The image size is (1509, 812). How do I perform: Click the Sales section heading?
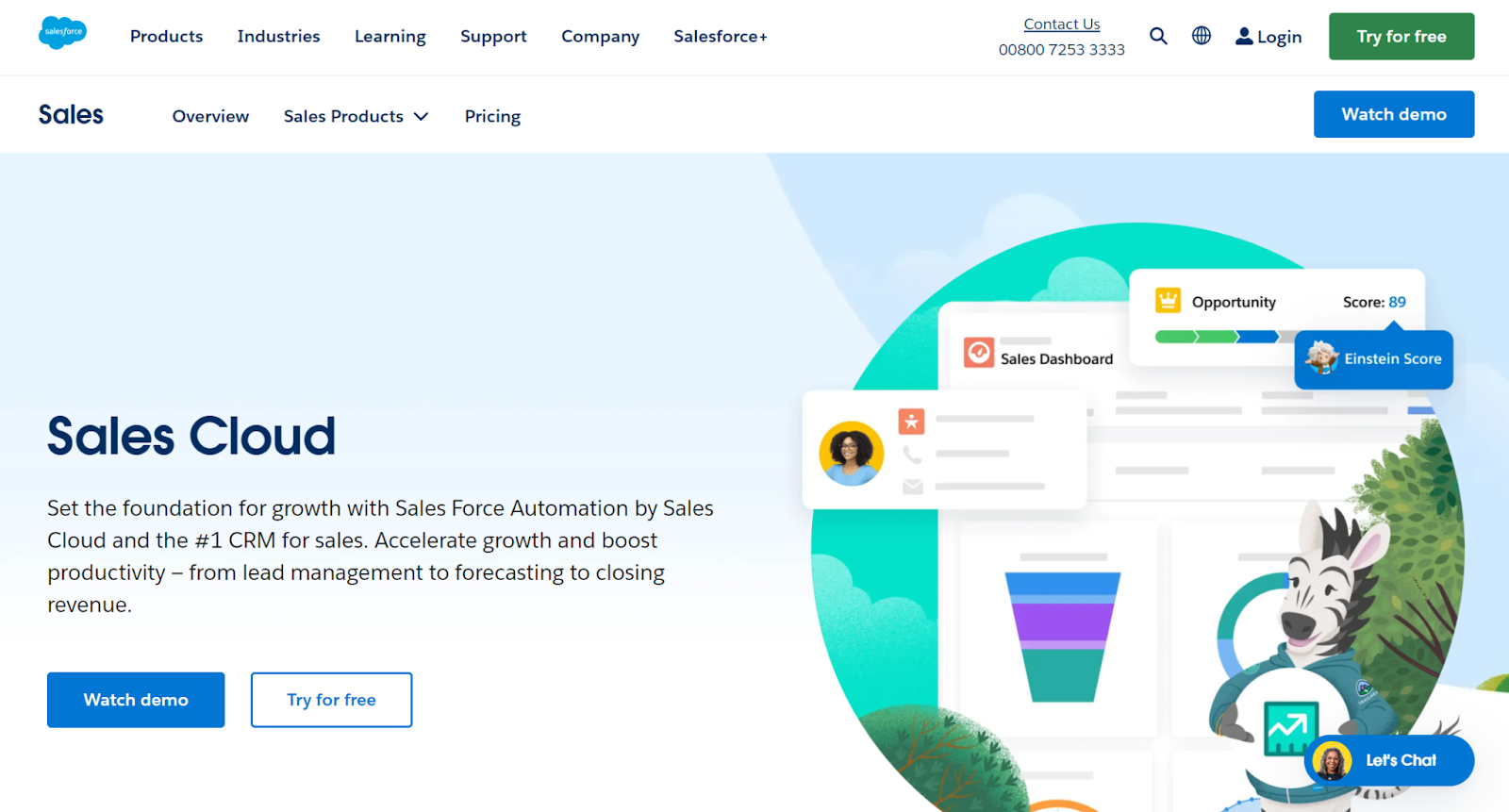pos(71,114)
